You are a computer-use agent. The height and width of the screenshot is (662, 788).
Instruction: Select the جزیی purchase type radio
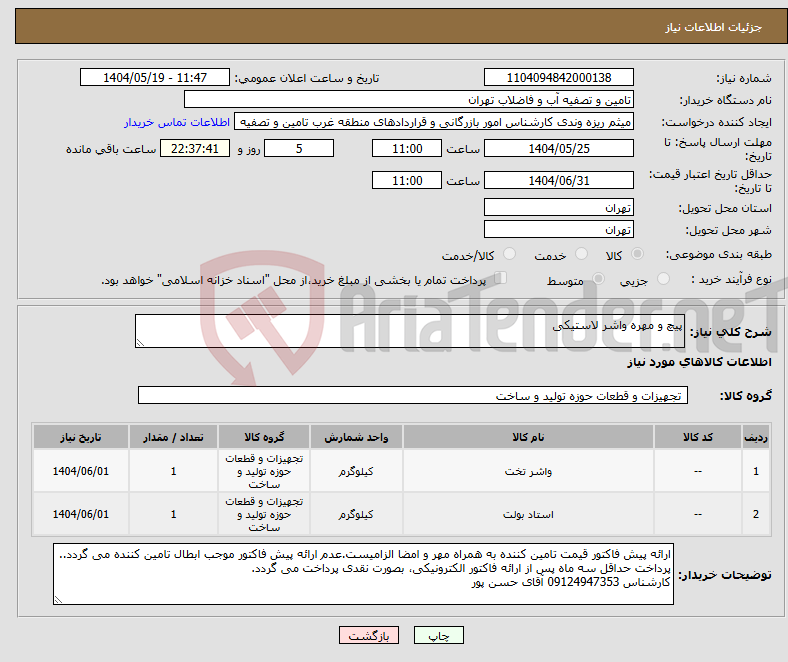[x=663, y=278]
